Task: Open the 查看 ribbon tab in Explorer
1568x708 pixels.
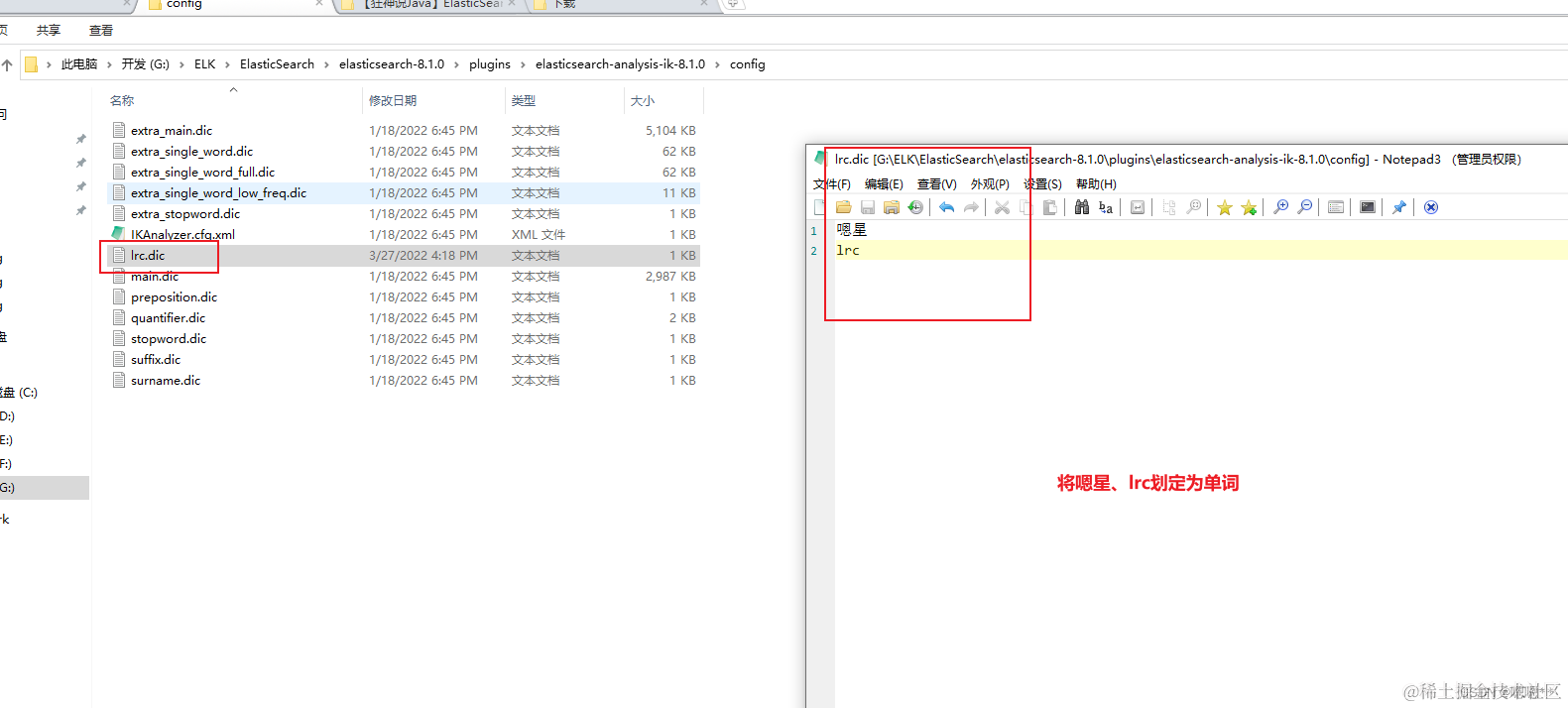Action: coord(101,31)
